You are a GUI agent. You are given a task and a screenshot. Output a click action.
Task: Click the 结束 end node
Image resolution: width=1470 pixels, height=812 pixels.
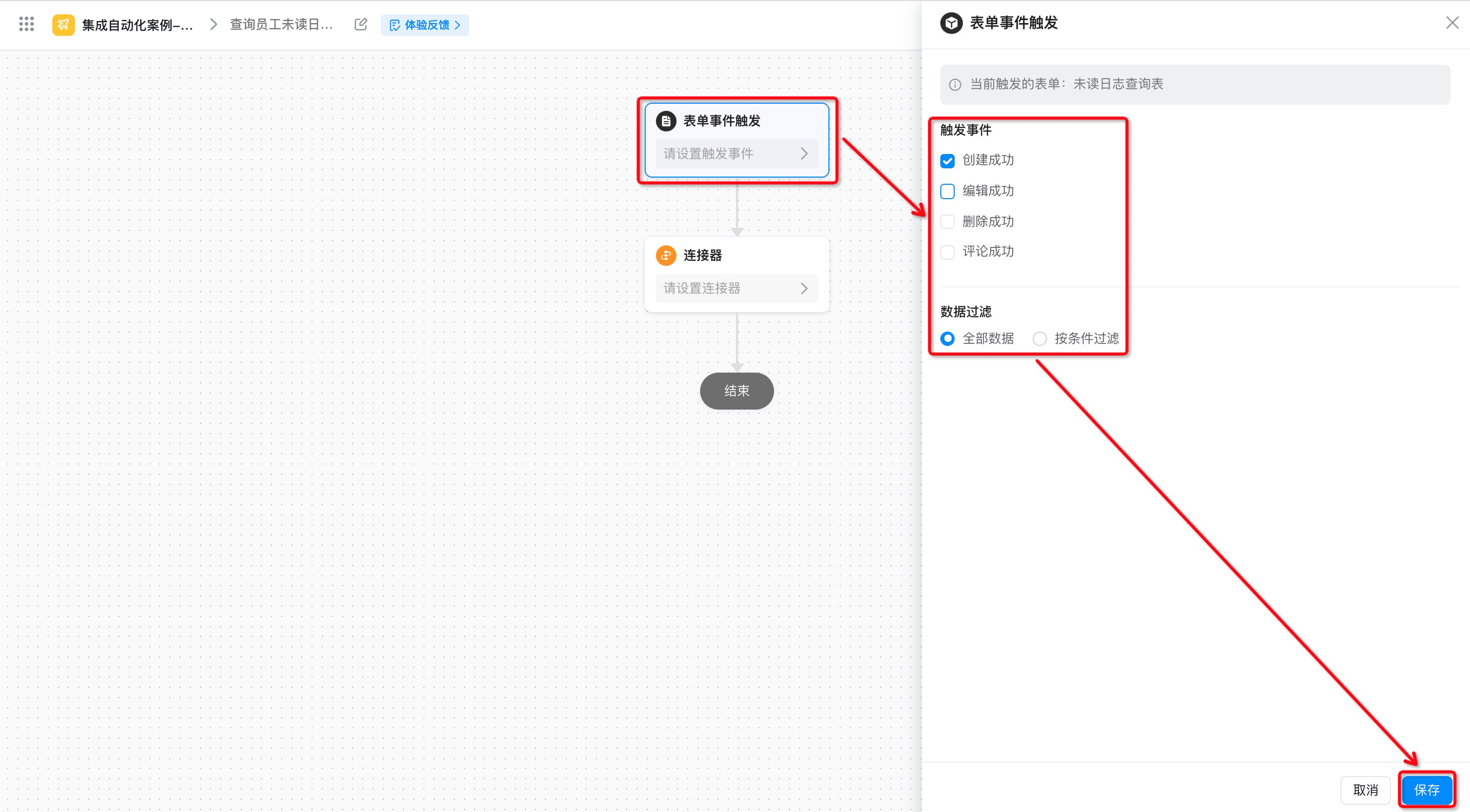pos(737,391)
